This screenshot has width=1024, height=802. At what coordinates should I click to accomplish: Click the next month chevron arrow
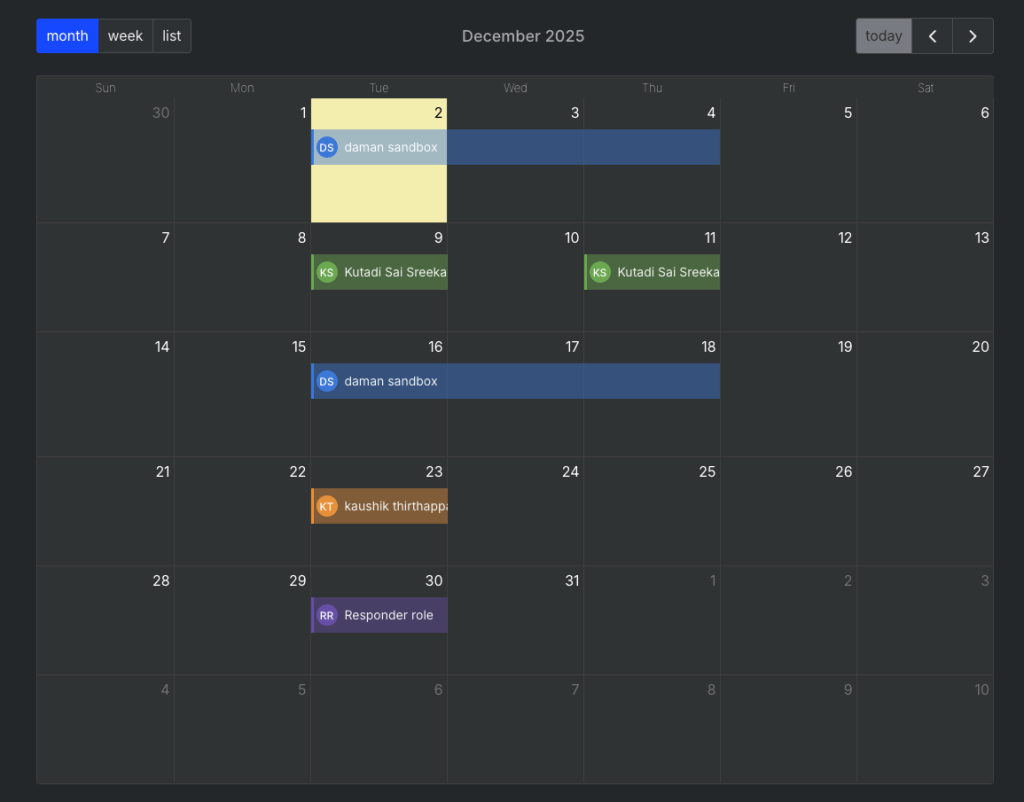pos(972,36)
